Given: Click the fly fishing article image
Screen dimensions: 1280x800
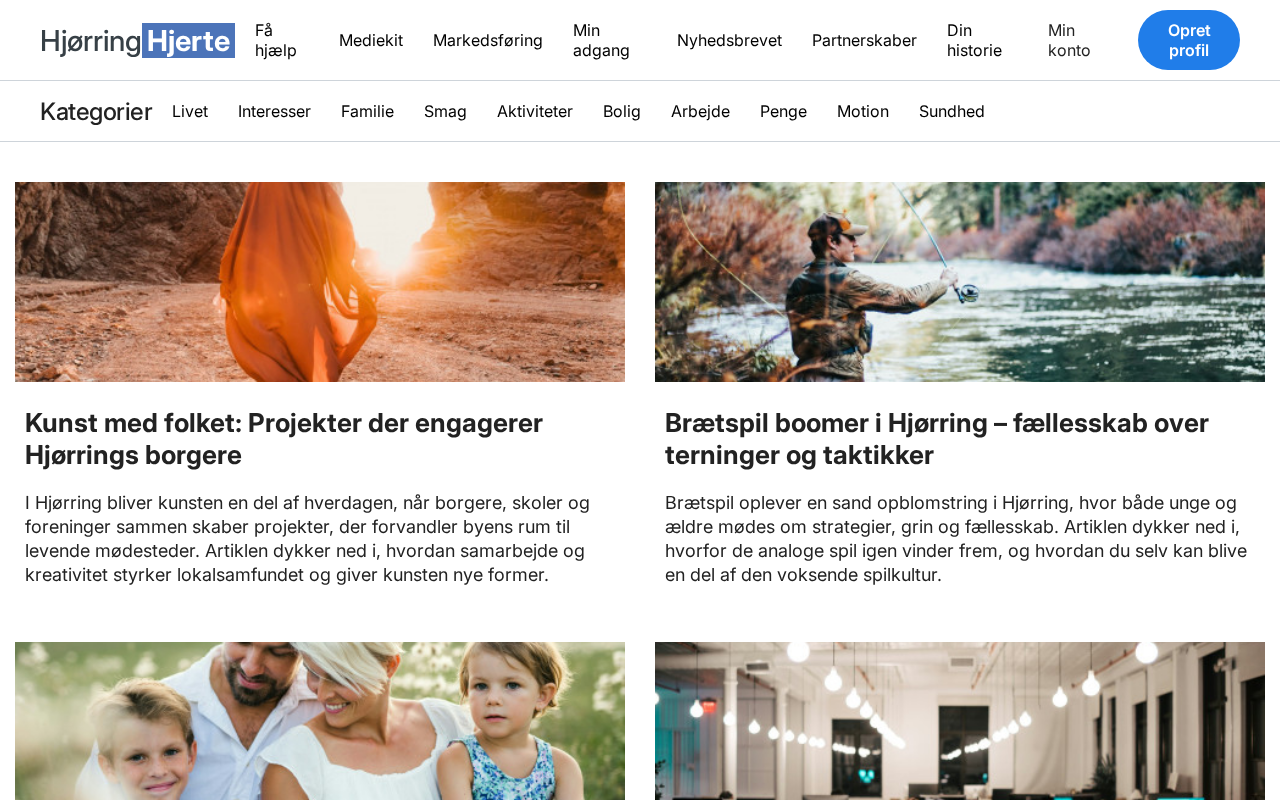Looking at the screenshot, I should (960, 282).
